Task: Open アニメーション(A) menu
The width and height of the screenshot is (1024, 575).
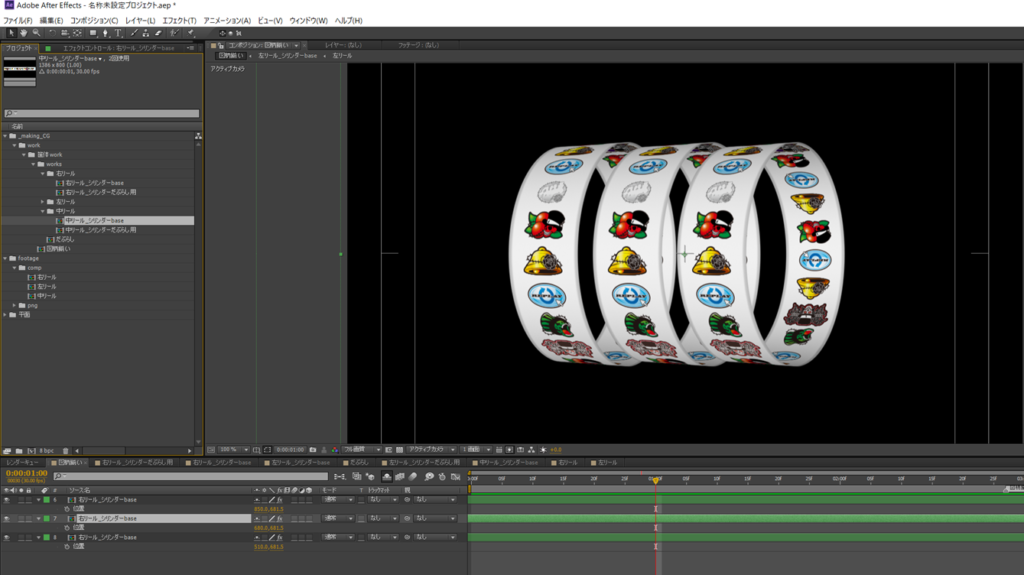Action: pos(227,21)
